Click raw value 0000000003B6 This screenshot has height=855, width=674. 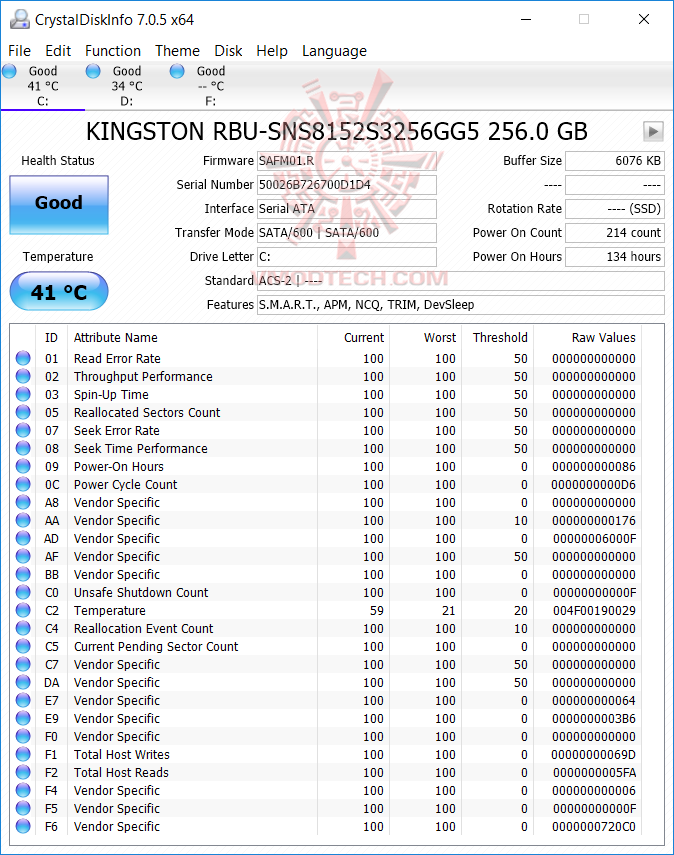[594, 719]
